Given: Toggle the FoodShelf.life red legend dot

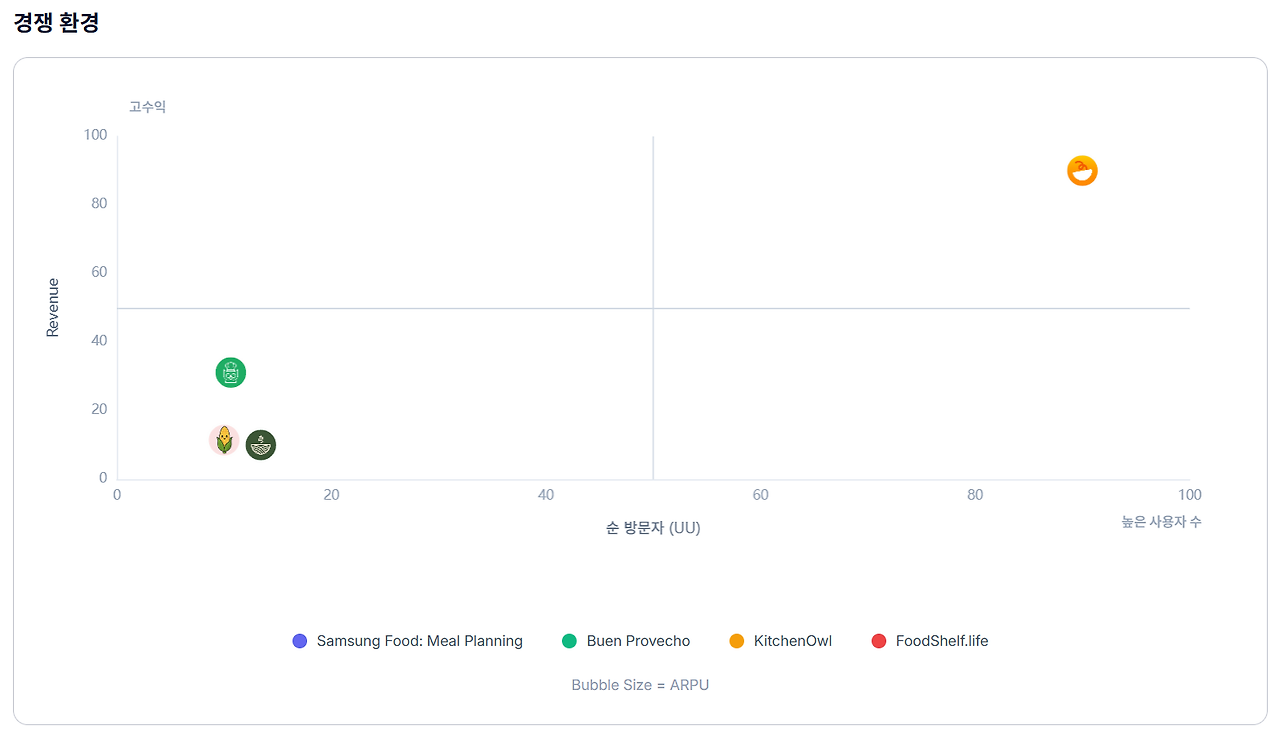Looking at the screenshot, I should click(x=879, y=641).
